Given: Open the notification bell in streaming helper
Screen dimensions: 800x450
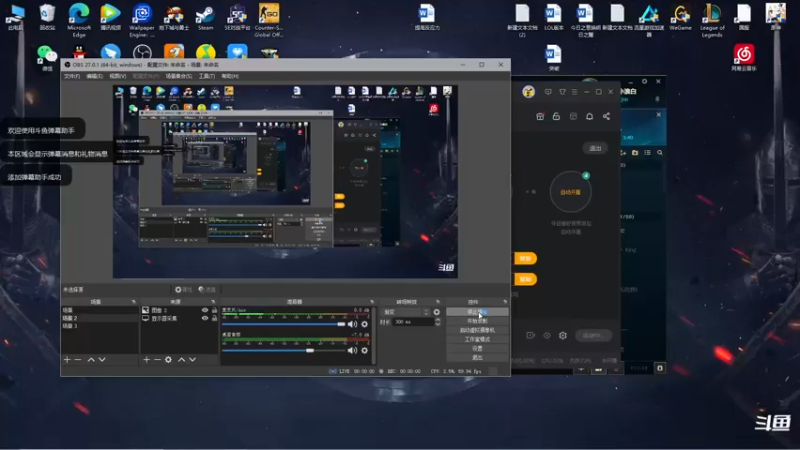Looking at the screenshot, I should pos(589,116).
